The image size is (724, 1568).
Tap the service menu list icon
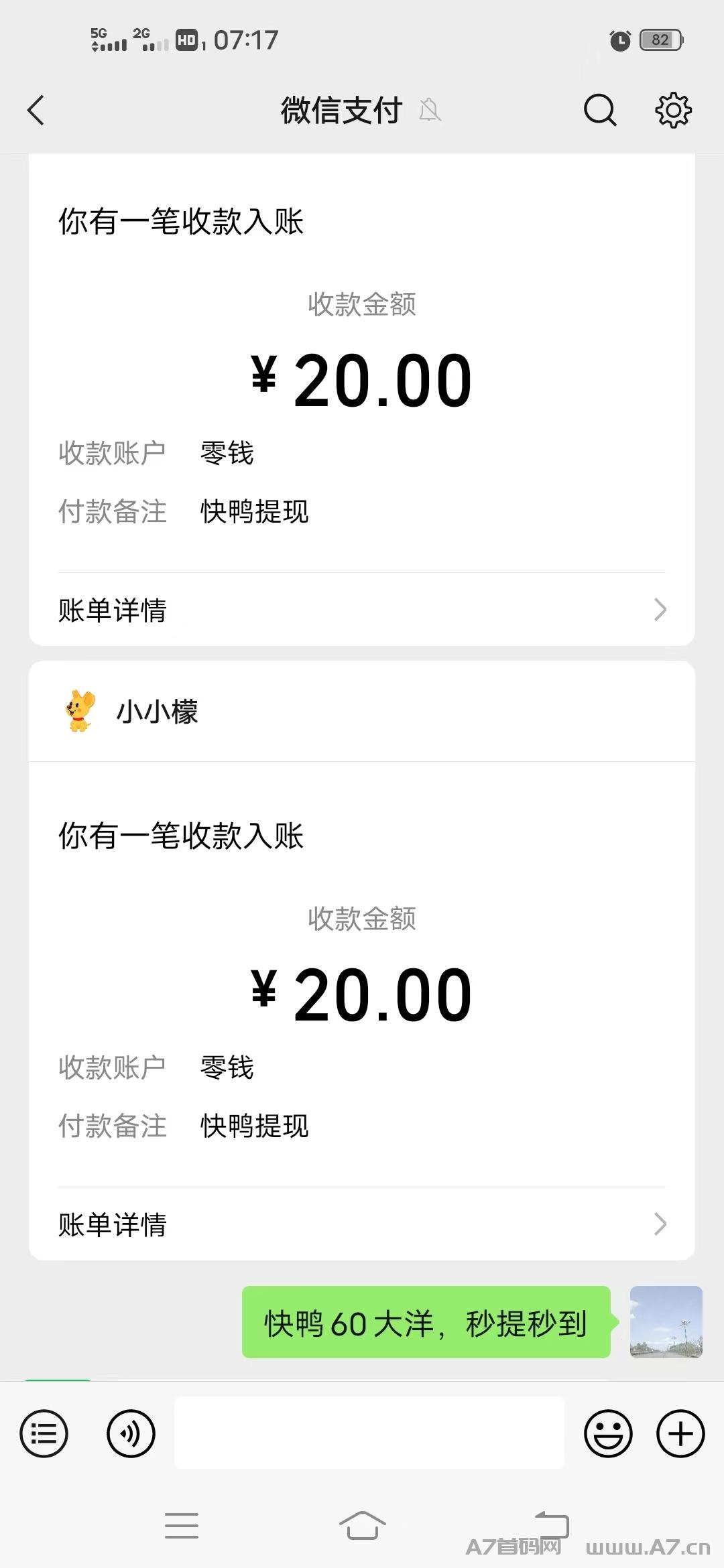coord(44,1433)
